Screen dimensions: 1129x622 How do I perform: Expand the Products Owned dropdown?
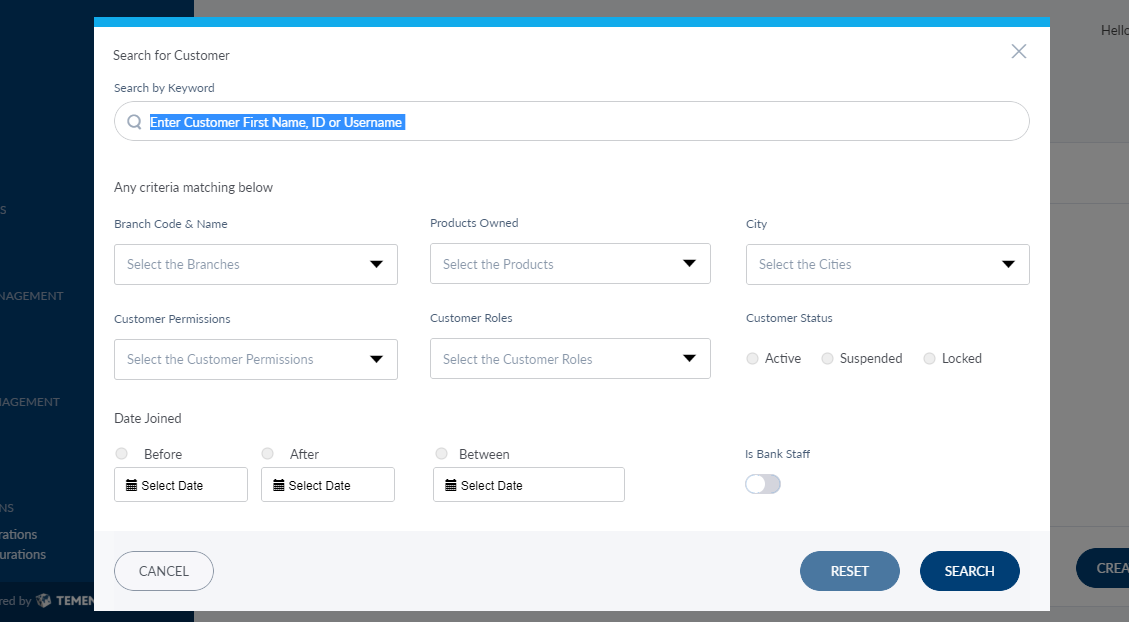pos(570,264)
